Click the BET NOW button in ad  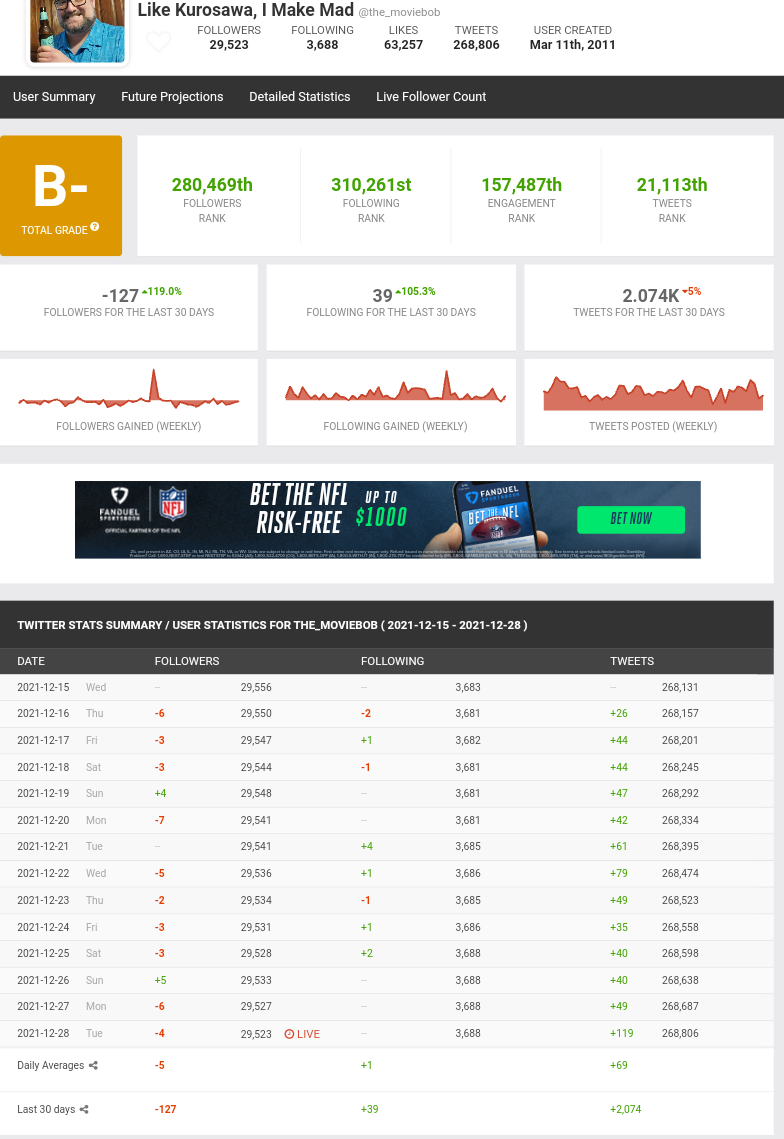[631, 519]
